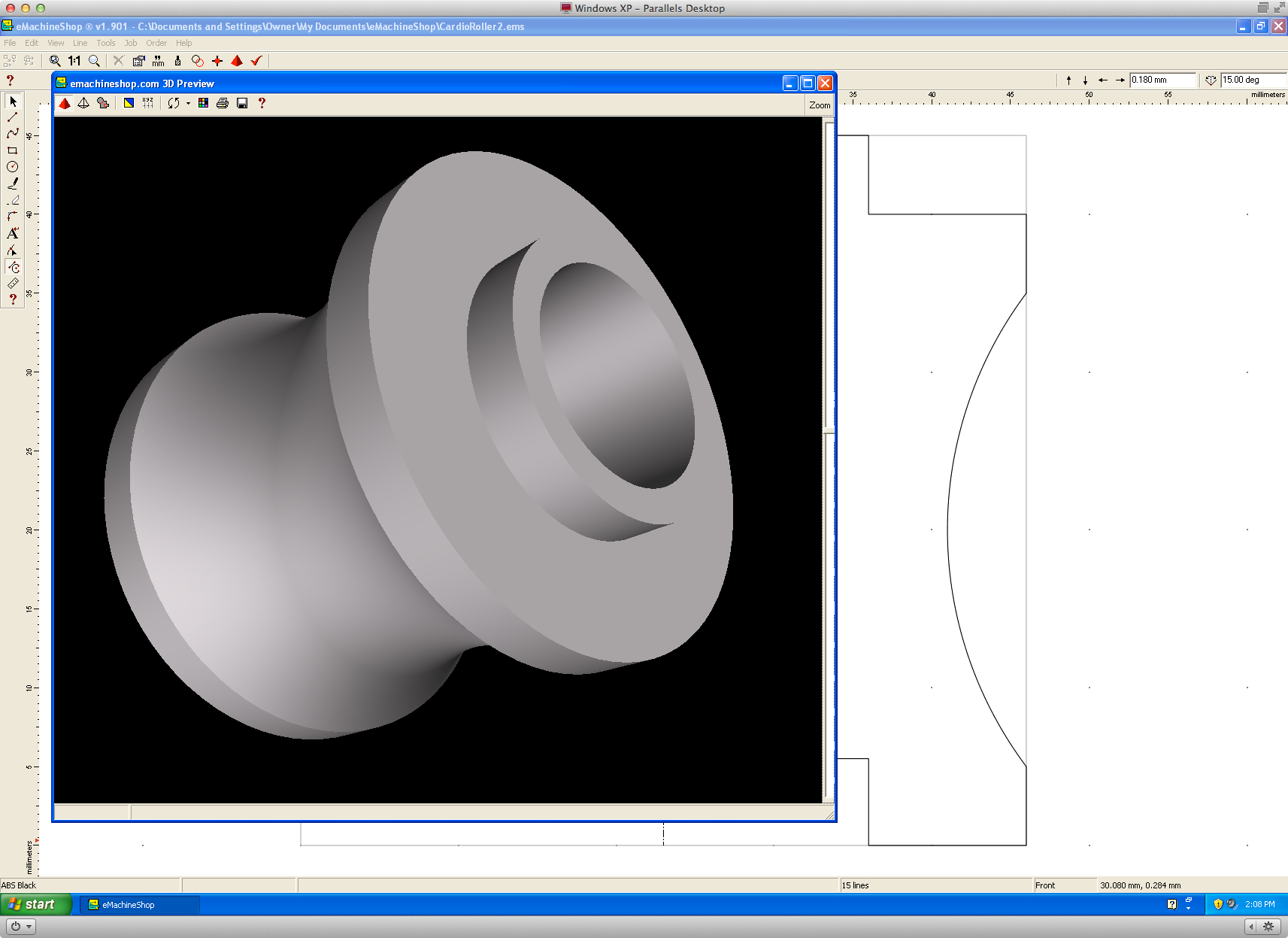
Task: Choose the Circle drawing tool
Action: [13, 167]
